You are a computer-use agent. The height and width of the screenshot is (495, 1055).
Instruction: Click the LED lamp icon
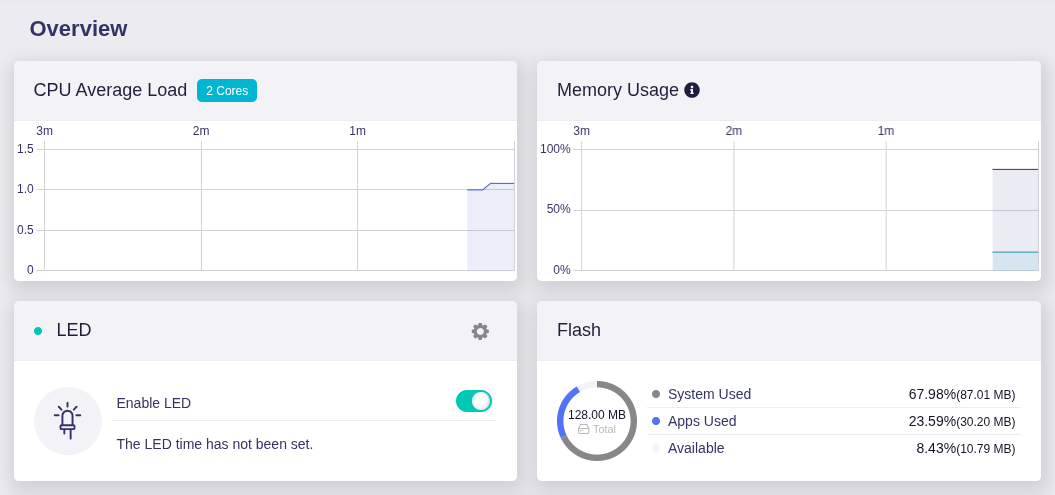click(x=68, y=421)
